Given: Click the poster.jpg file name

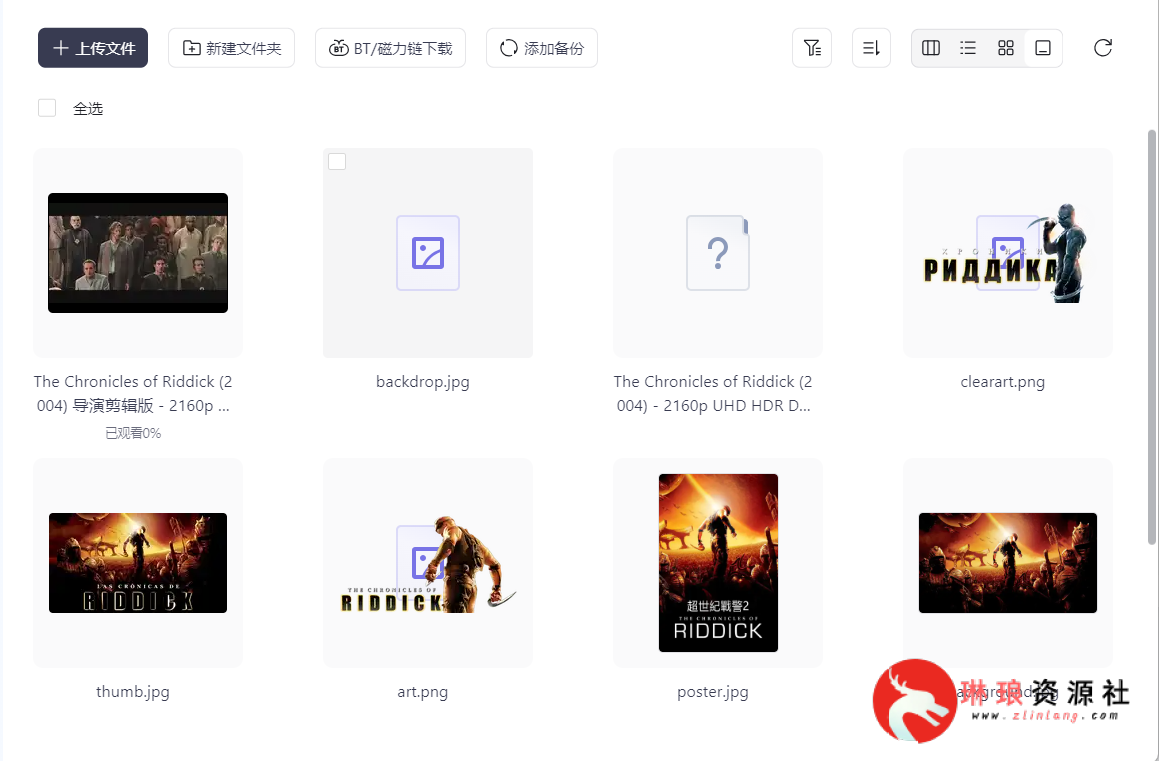Looking at the screenshot, I should pyautogui.click(x=713, y=692).
